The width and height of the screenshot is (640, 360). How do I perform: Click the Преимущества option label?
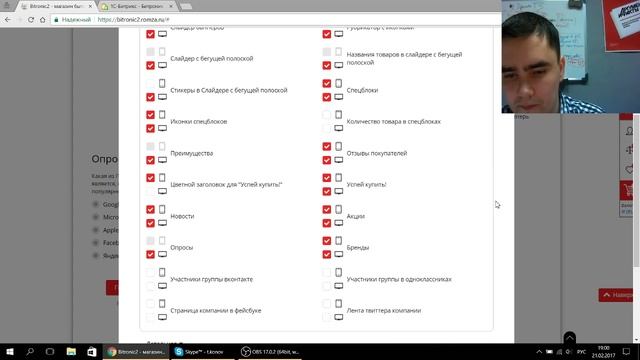click(x=191, y=153)
